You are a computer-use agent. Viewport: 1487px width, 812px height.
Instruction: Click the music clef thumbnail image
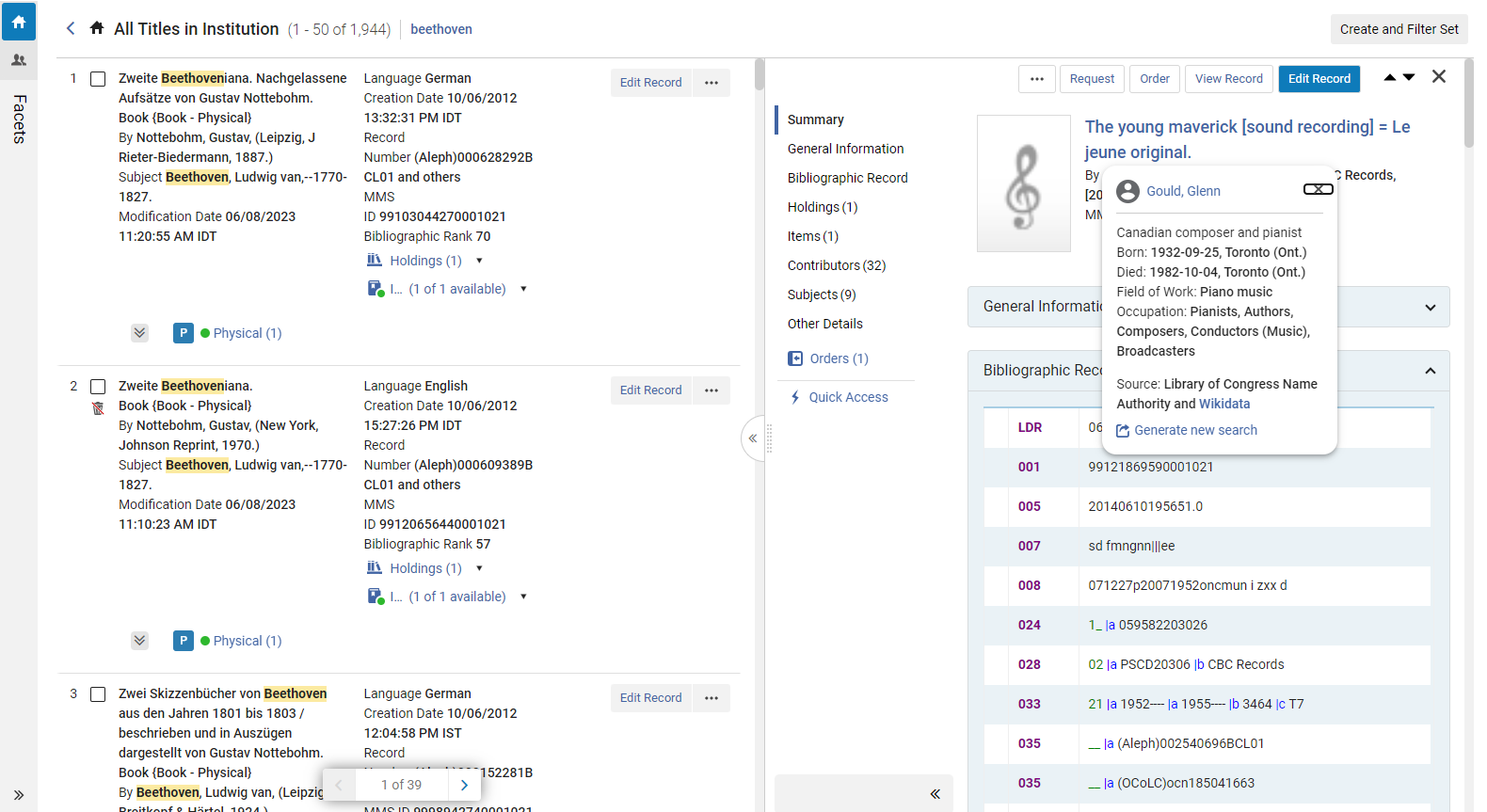pos(1024,183)
